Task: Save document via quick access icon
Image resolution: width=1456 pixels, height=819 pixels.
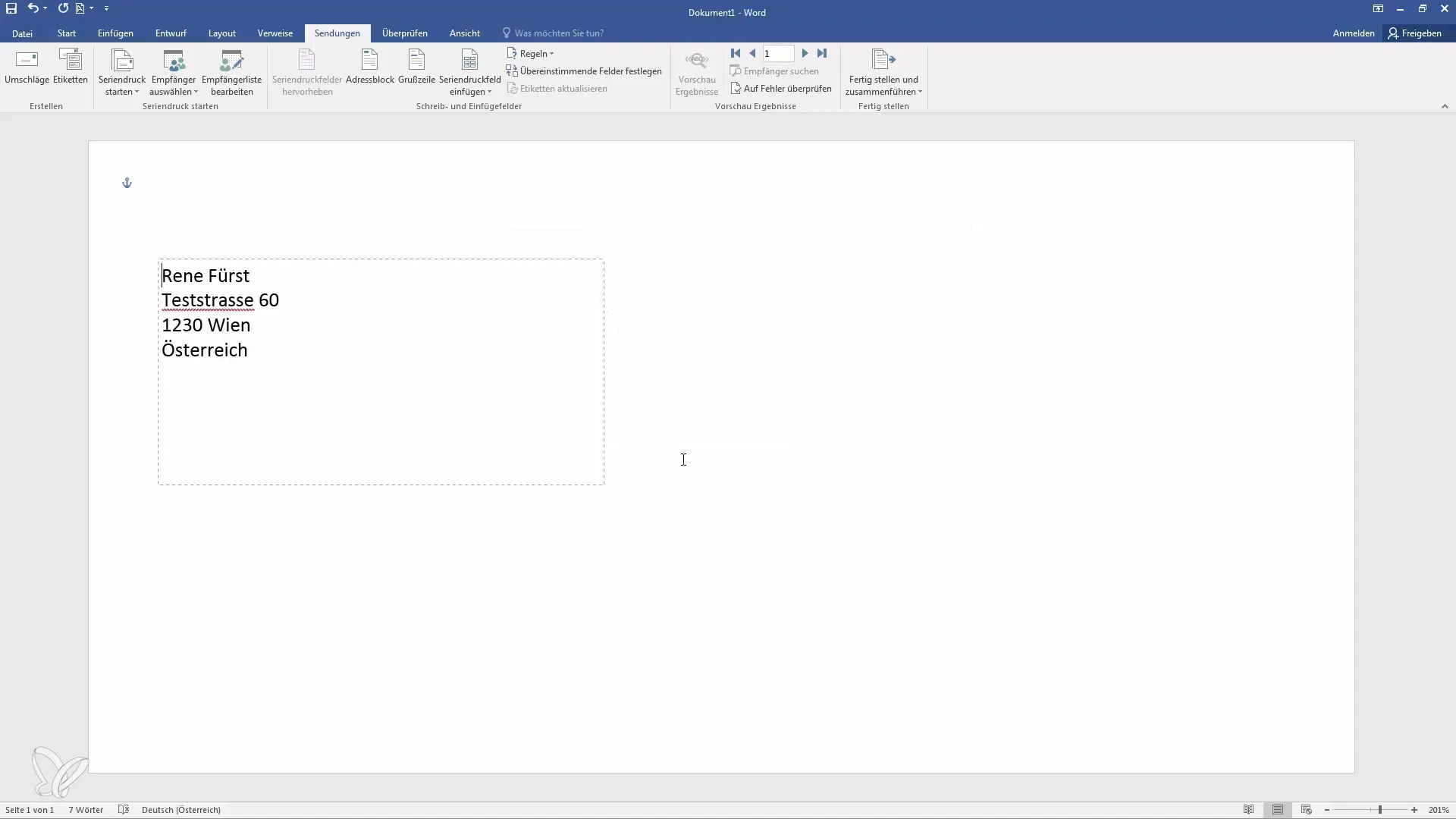Action: coord(11,8)
